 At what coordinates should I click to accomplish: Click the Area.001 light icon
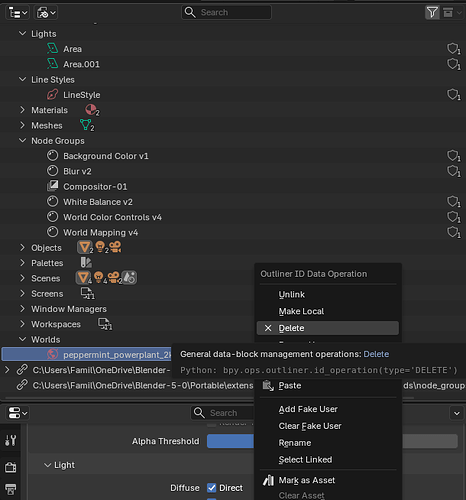(x=52, y=64)
